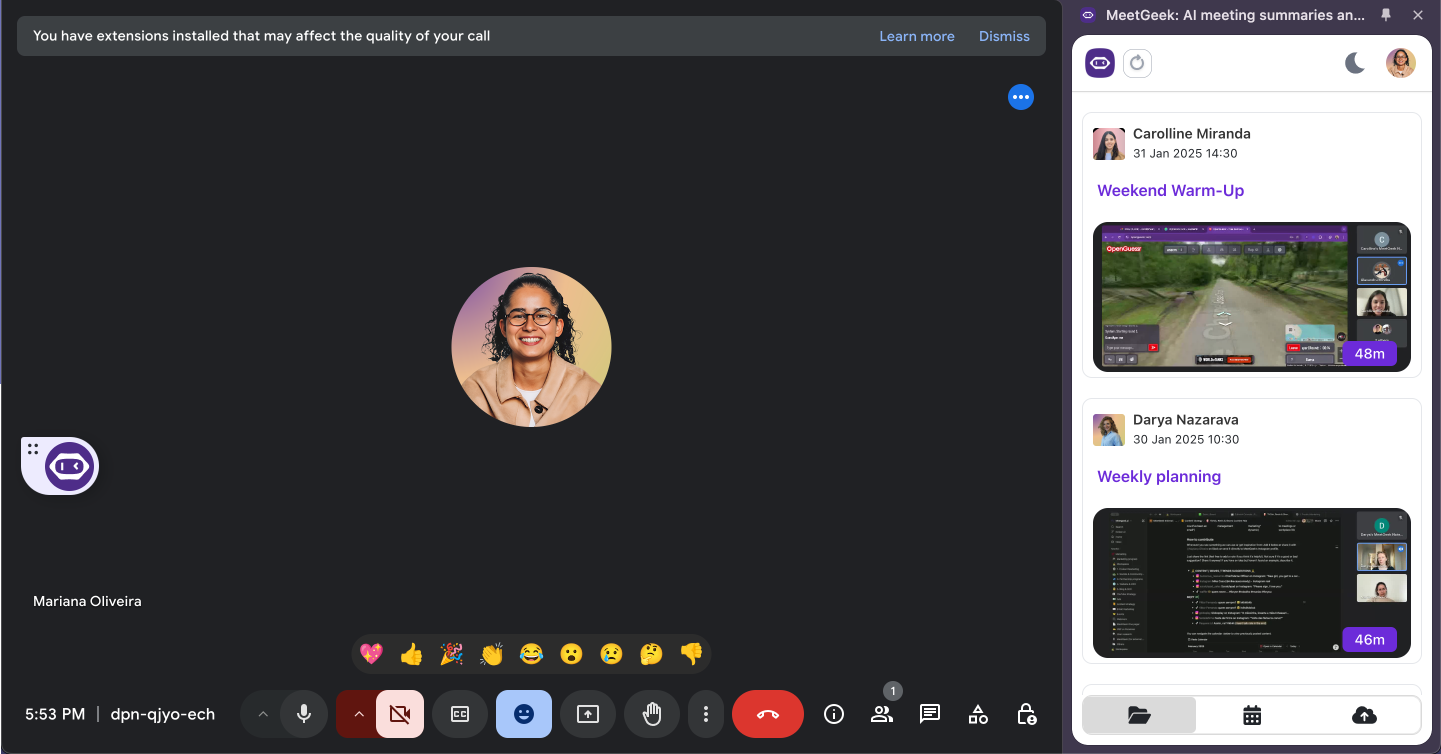
Task: Open the Weekend Warm-Up meeting link
Action: [1170, 190]
